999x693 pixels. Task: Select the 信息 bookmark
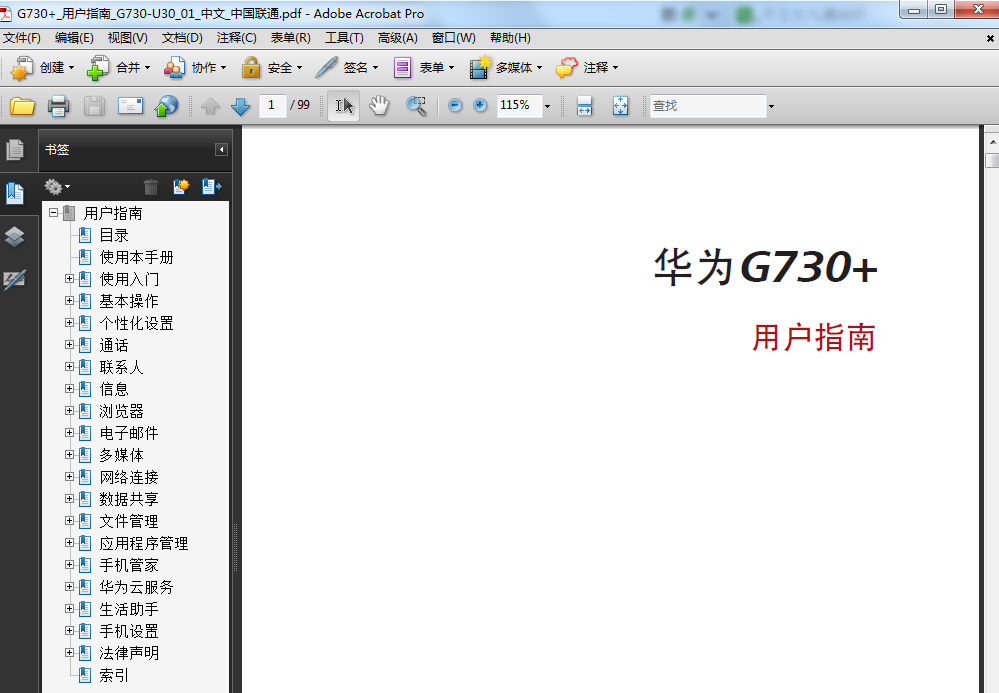114,389
